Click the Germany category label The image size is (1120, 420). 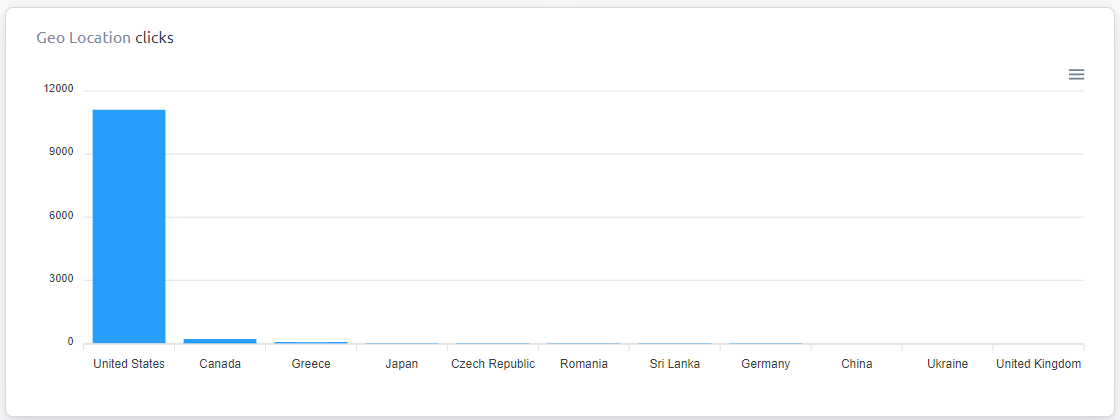766,364
